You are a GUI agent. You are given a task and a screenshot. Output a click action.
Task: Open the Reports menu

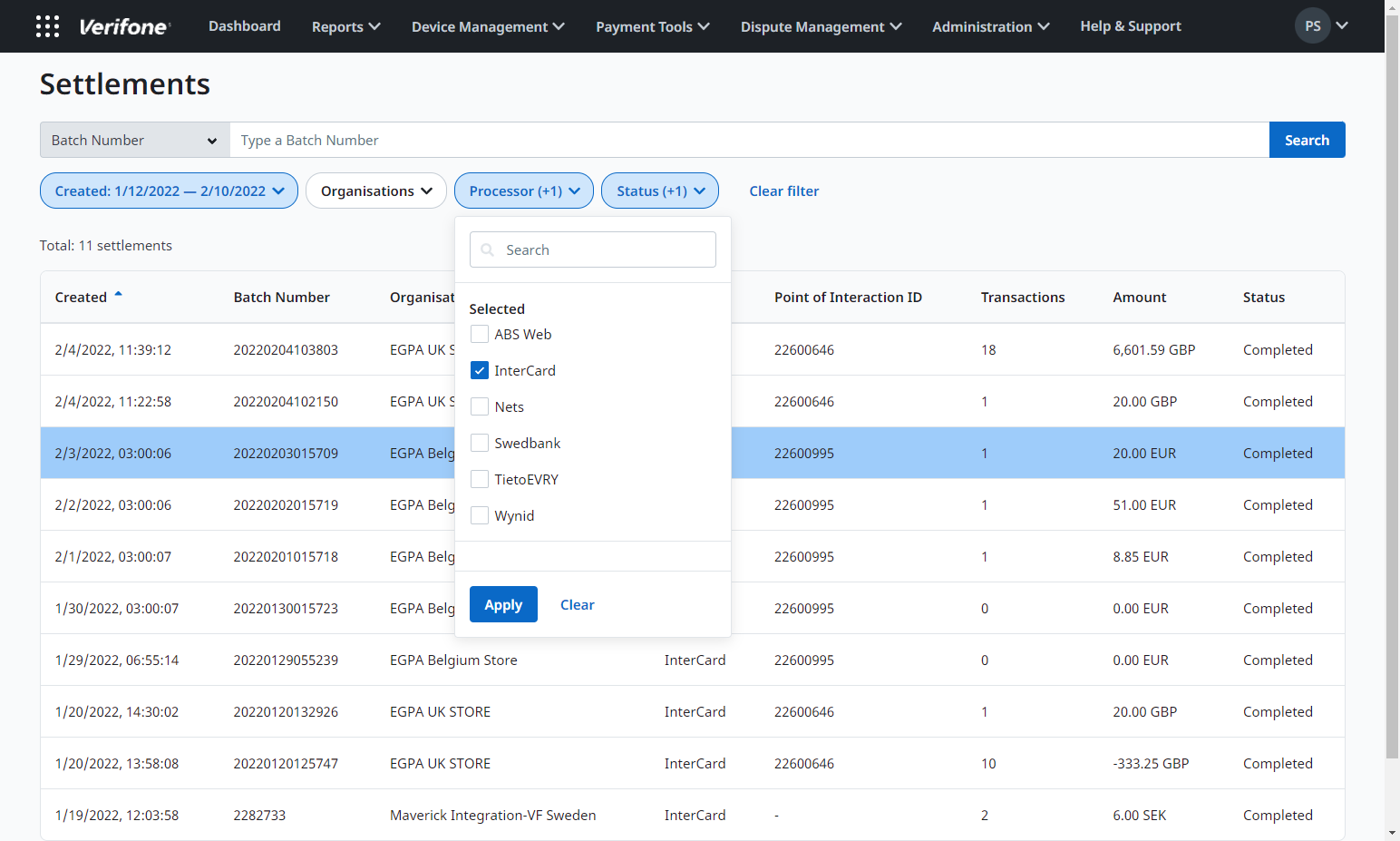pos(345,26)
